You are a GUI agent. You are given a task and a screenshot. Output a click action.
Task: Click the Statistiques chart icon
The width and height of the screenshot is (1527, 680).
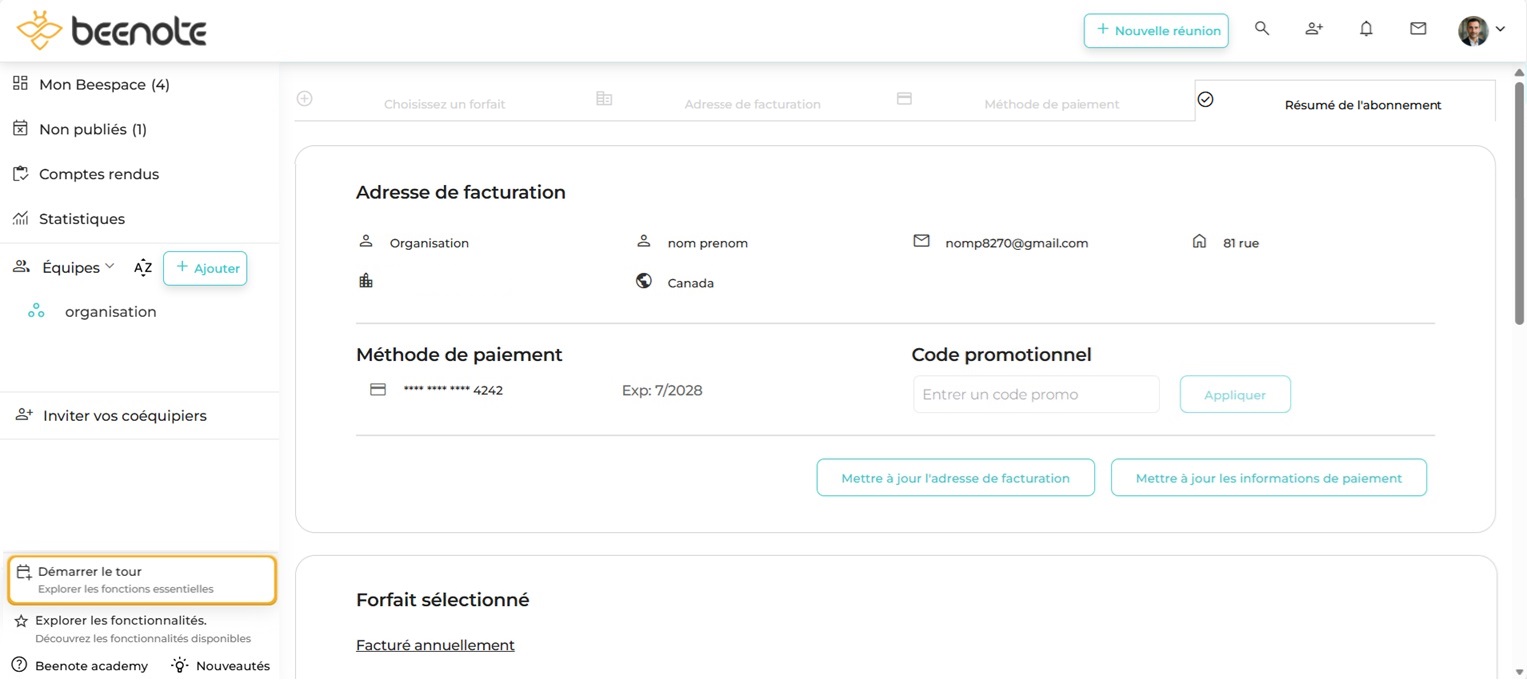(x=20, y=218)
